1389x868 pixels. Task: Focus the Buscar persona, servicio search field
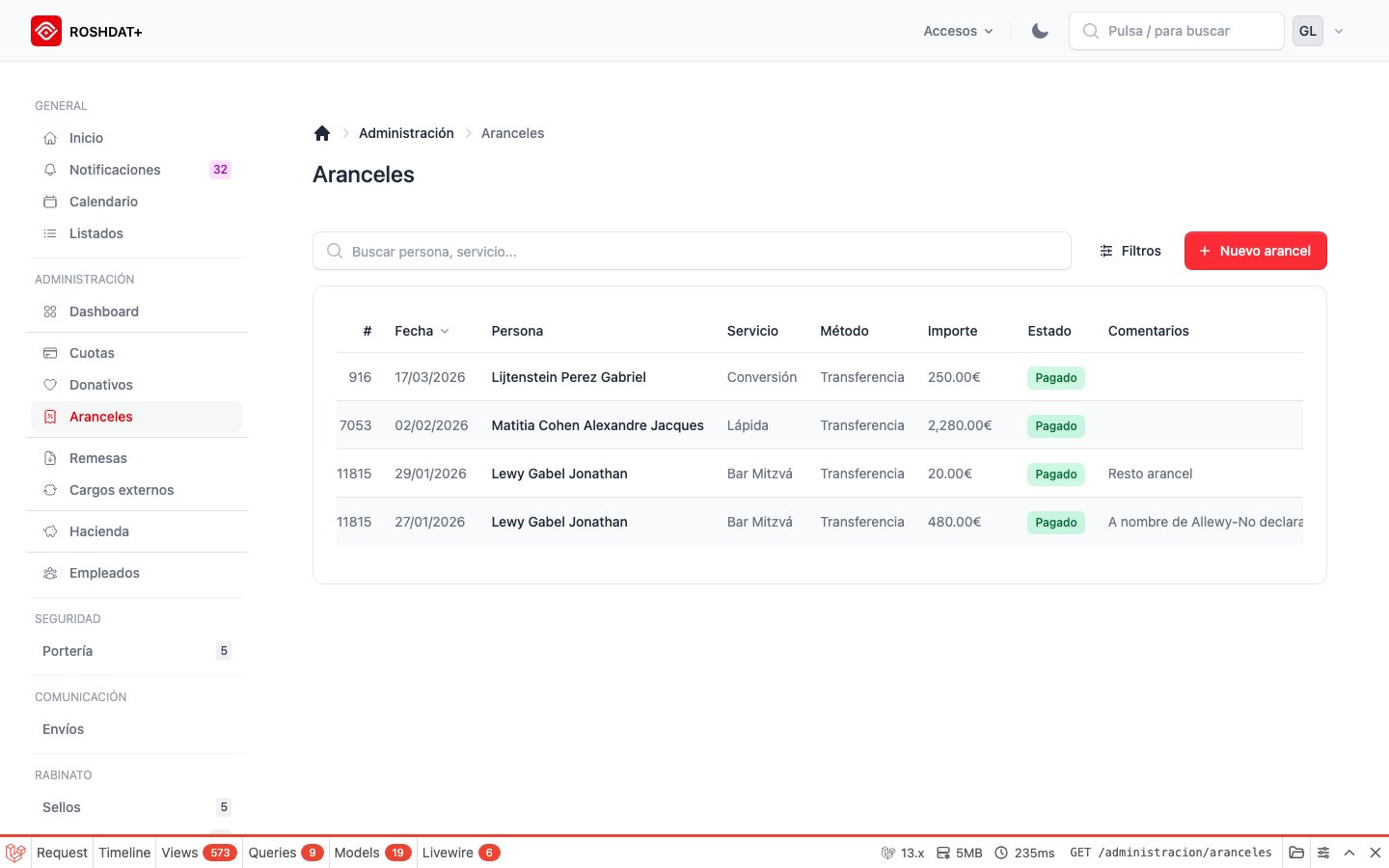pos(692,251)
